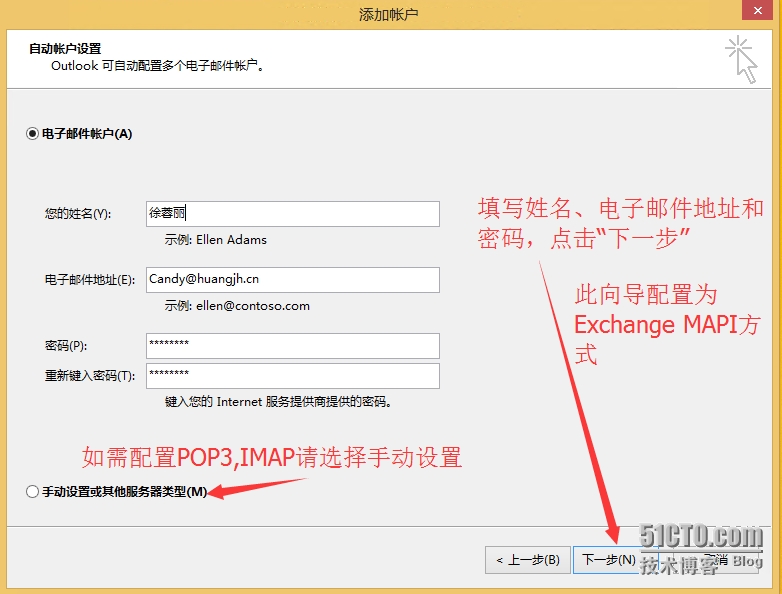This screenshot has height=594, width=782.
Task: Click the 您的姓名(Y) label
Action: point(78,214)
